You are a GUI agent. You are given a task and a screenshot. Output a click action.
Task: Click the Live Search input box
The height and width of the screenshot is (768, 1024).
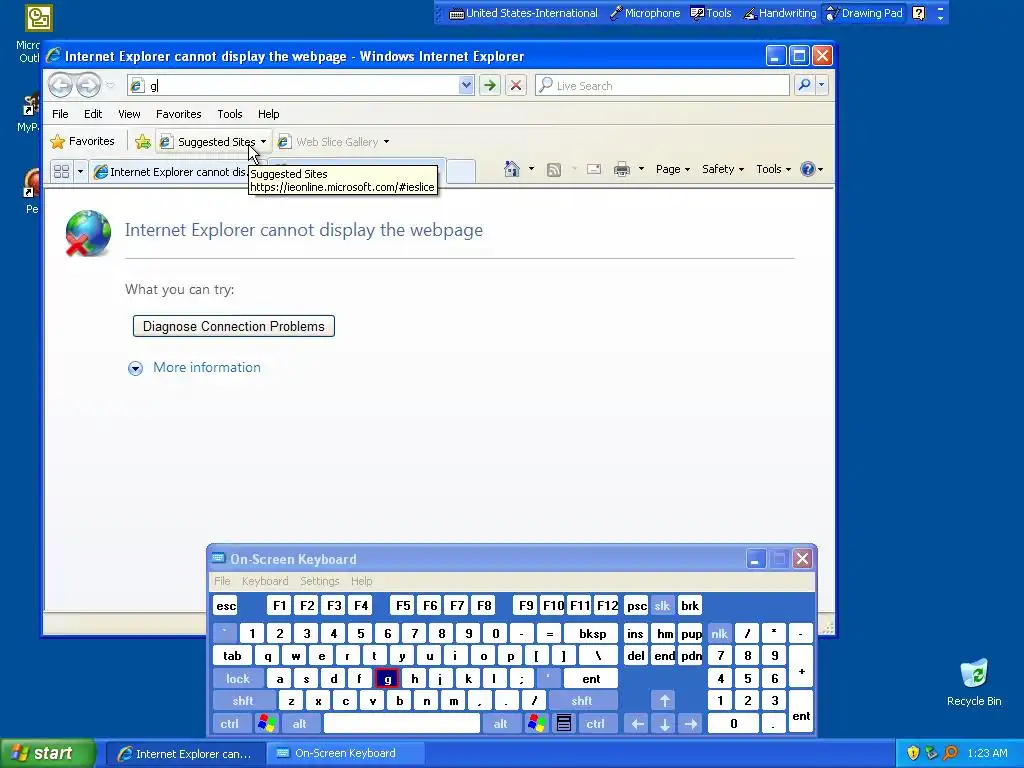coord(663,86)
